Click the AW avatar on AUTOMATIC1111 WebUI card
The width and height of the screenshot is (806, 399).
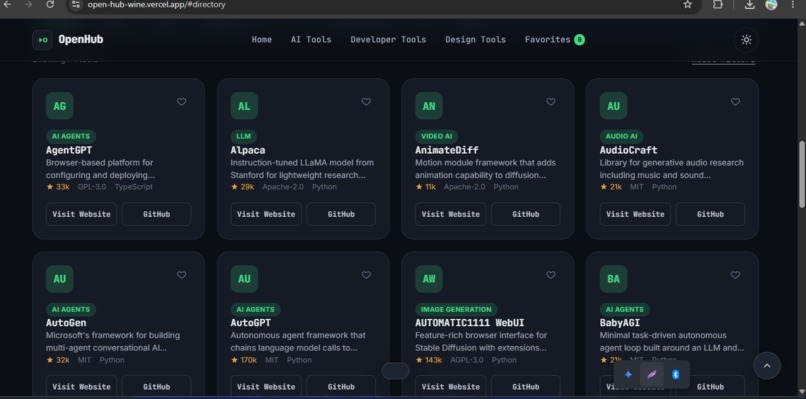429,279
